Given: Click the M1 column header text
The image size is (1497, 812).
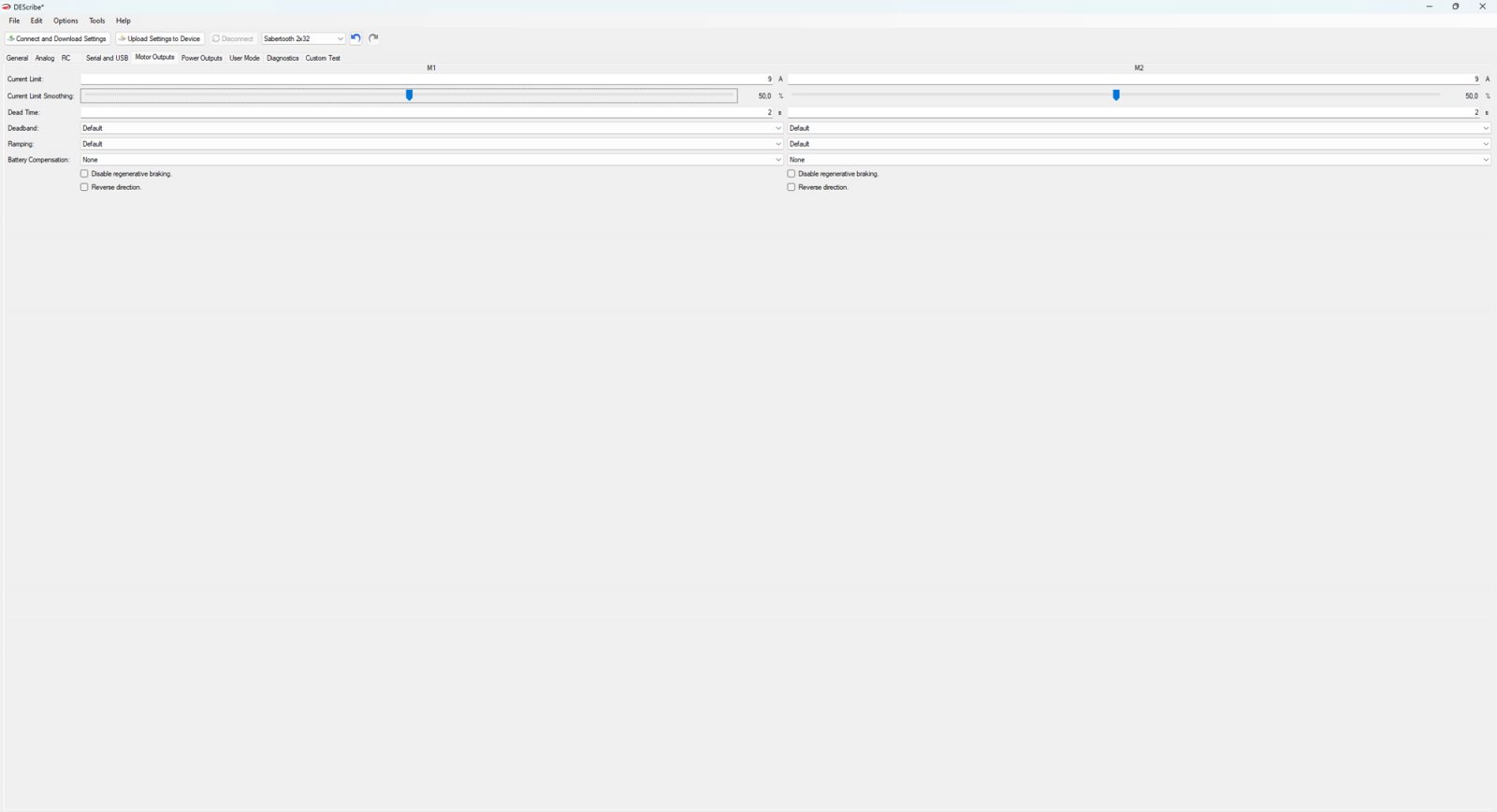Looking at the screenshot, I should point(431,68).
